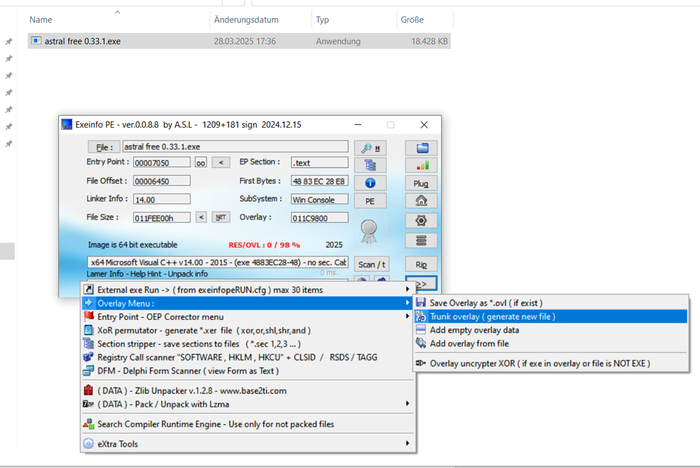Select Add overlay from file

click(x=469, y=343)
